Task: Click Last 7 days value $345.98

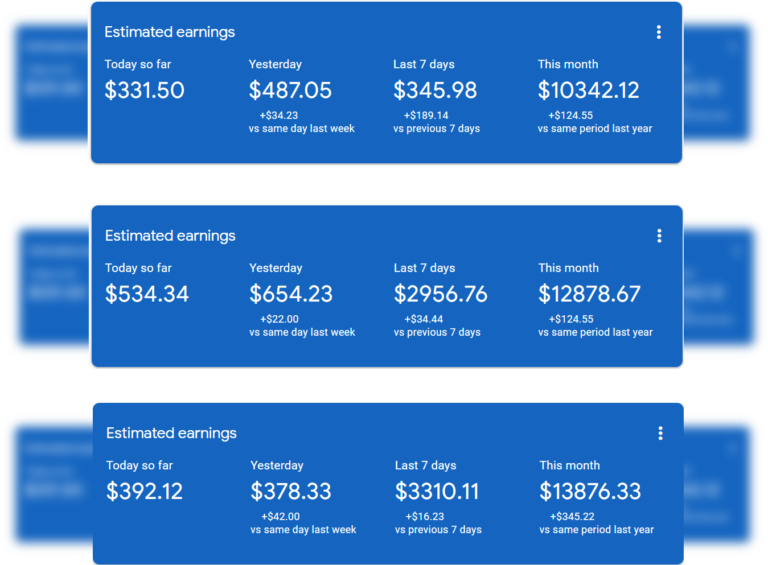Action: tap(435, 91)
